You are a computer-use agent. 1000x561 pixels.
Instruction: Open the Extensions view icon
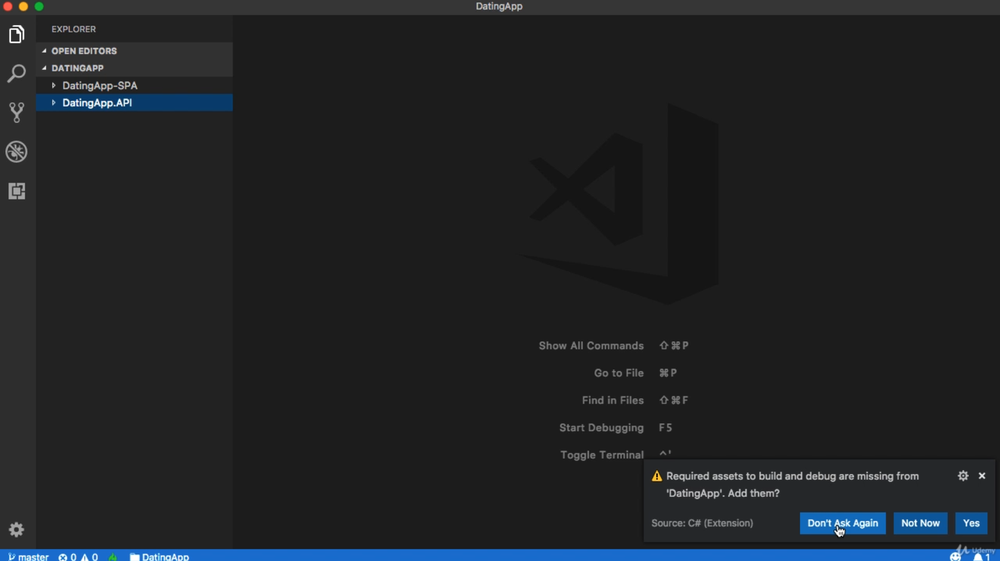tap(17, 191)
